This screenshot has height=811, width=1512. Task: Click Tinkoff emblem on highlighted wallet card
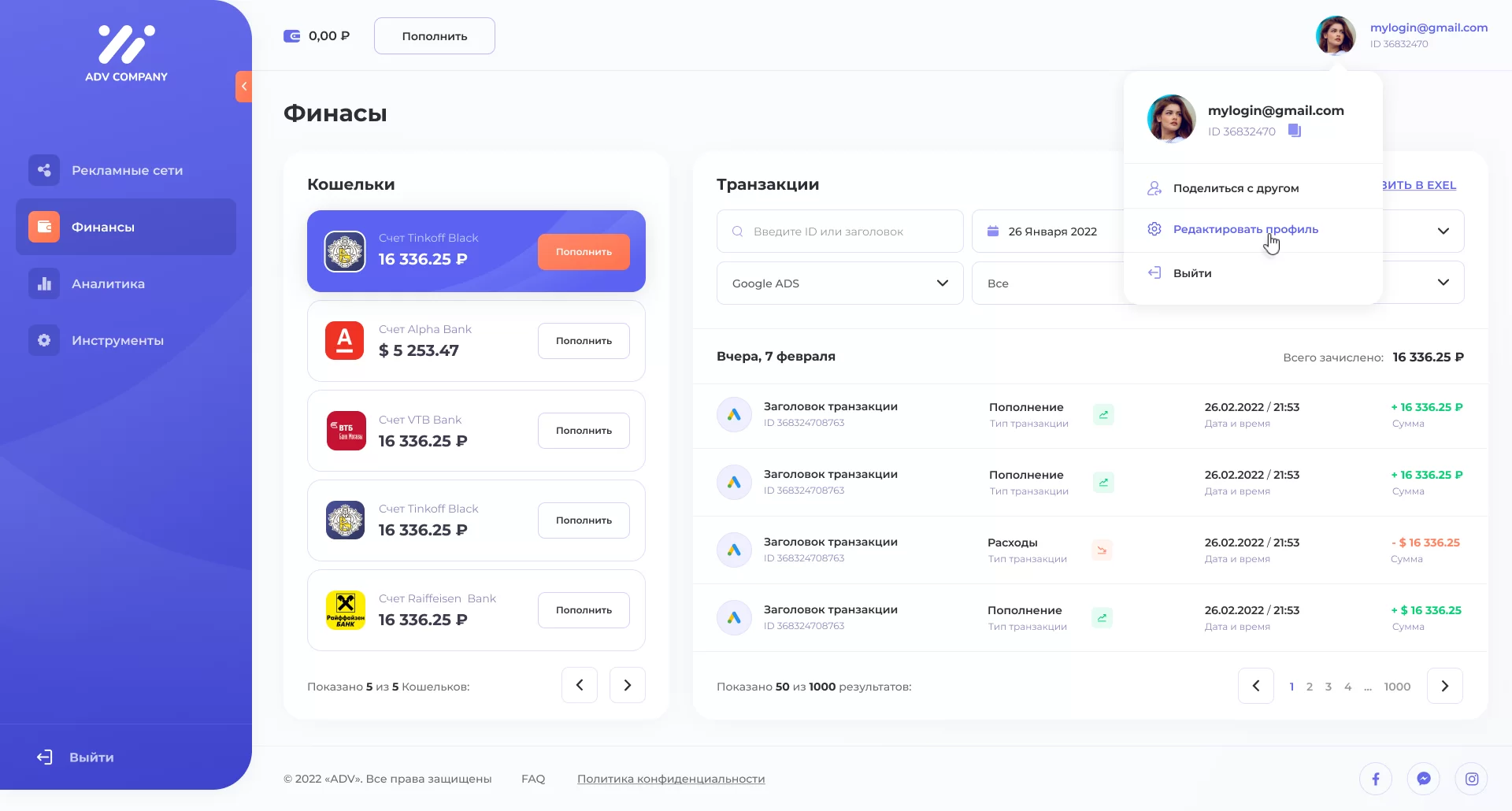pos(345,251)
